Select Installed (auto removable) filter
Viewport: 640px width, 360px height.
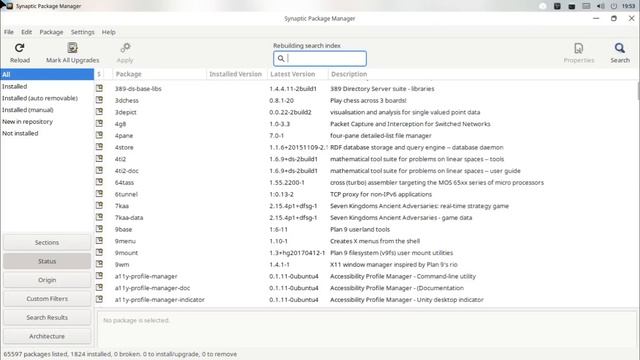coord(47,98)
